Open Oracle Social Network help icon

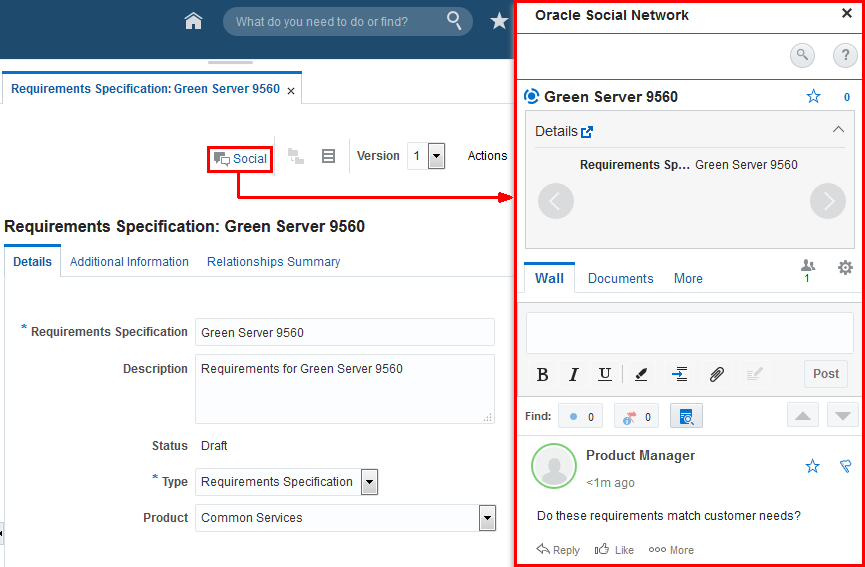(845, 56)
